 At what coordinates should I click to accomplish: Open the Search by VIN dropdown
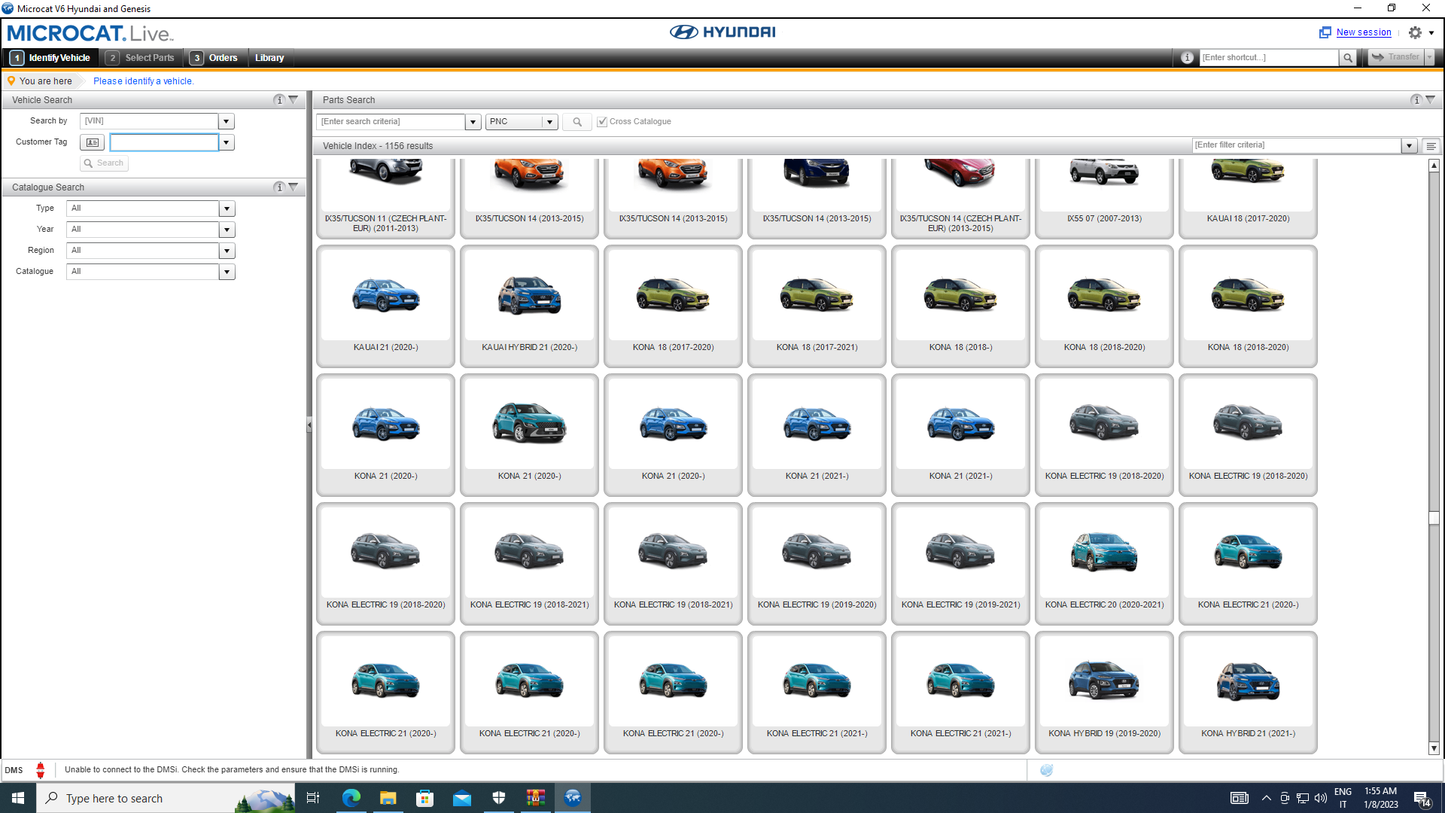(x=226, y=121)
